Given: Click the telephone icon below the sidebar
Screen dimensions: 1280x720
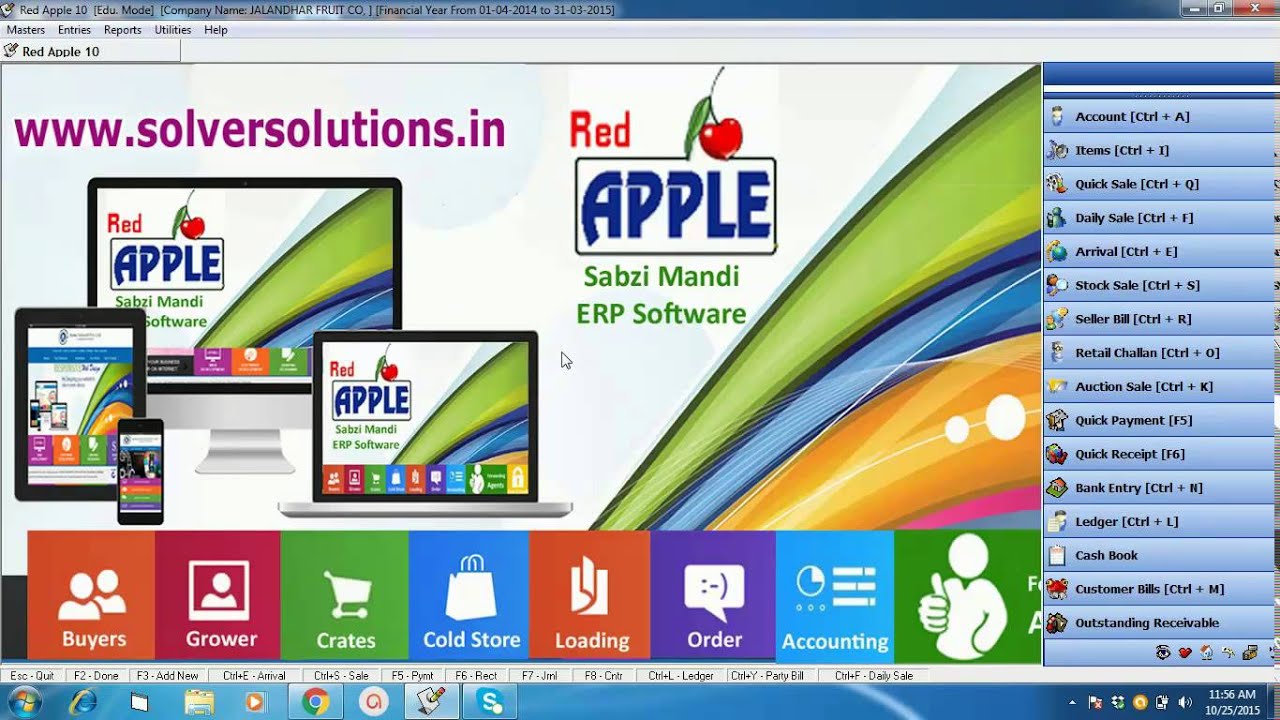Looking at the screenshot, I should tap(1163, 653).
